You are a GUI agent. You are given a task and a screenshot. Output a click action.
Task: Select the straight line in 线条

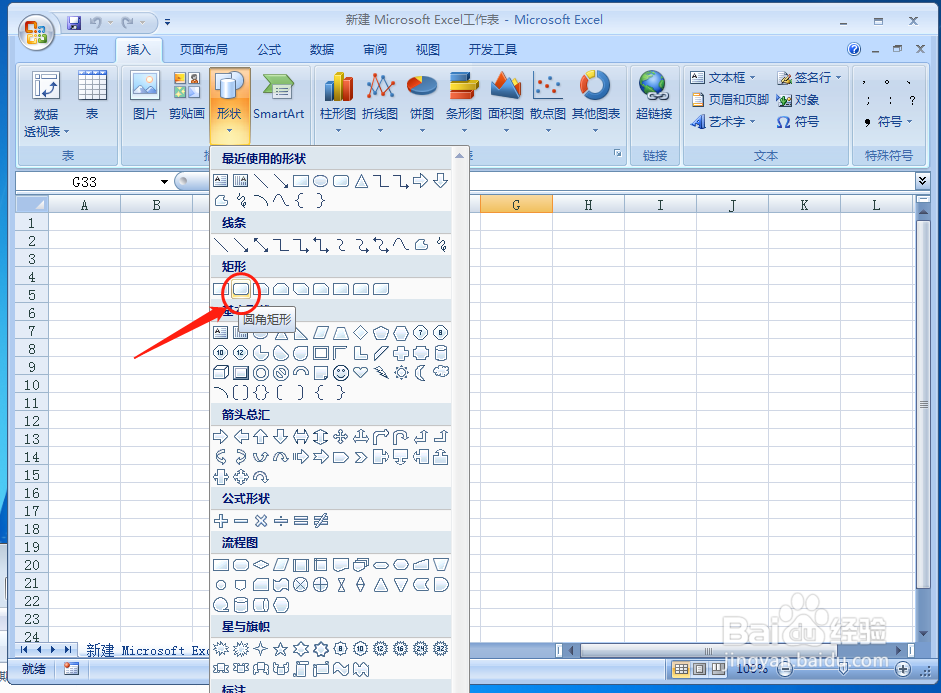pos(221,245)
